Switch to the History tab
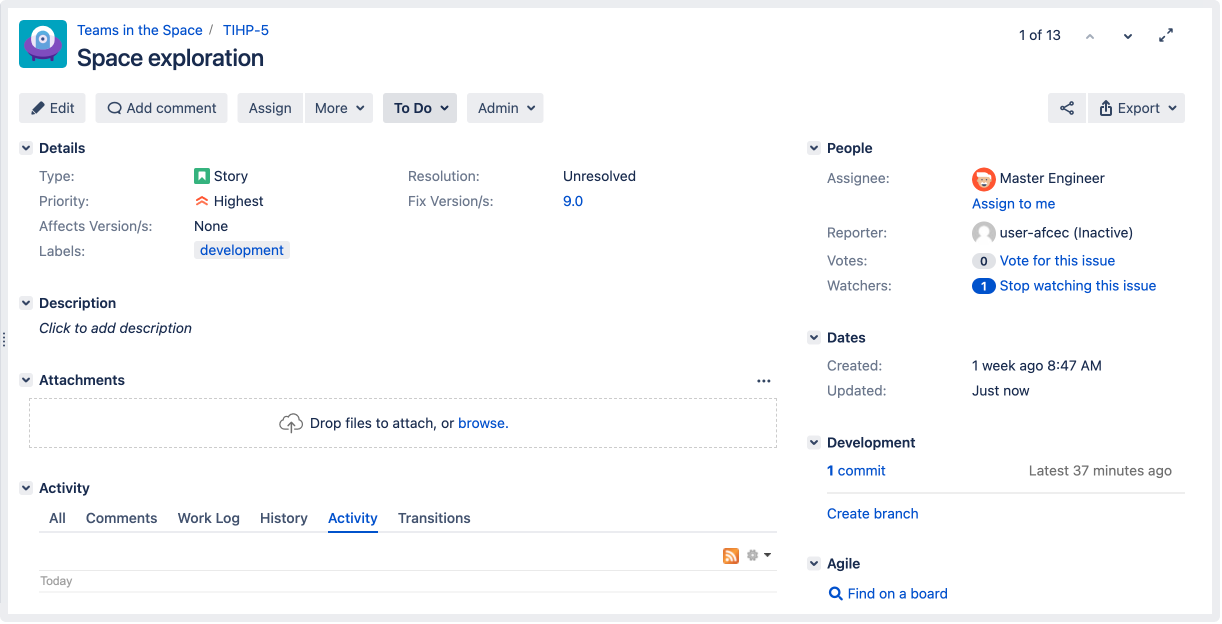 [x=283, y=519]
